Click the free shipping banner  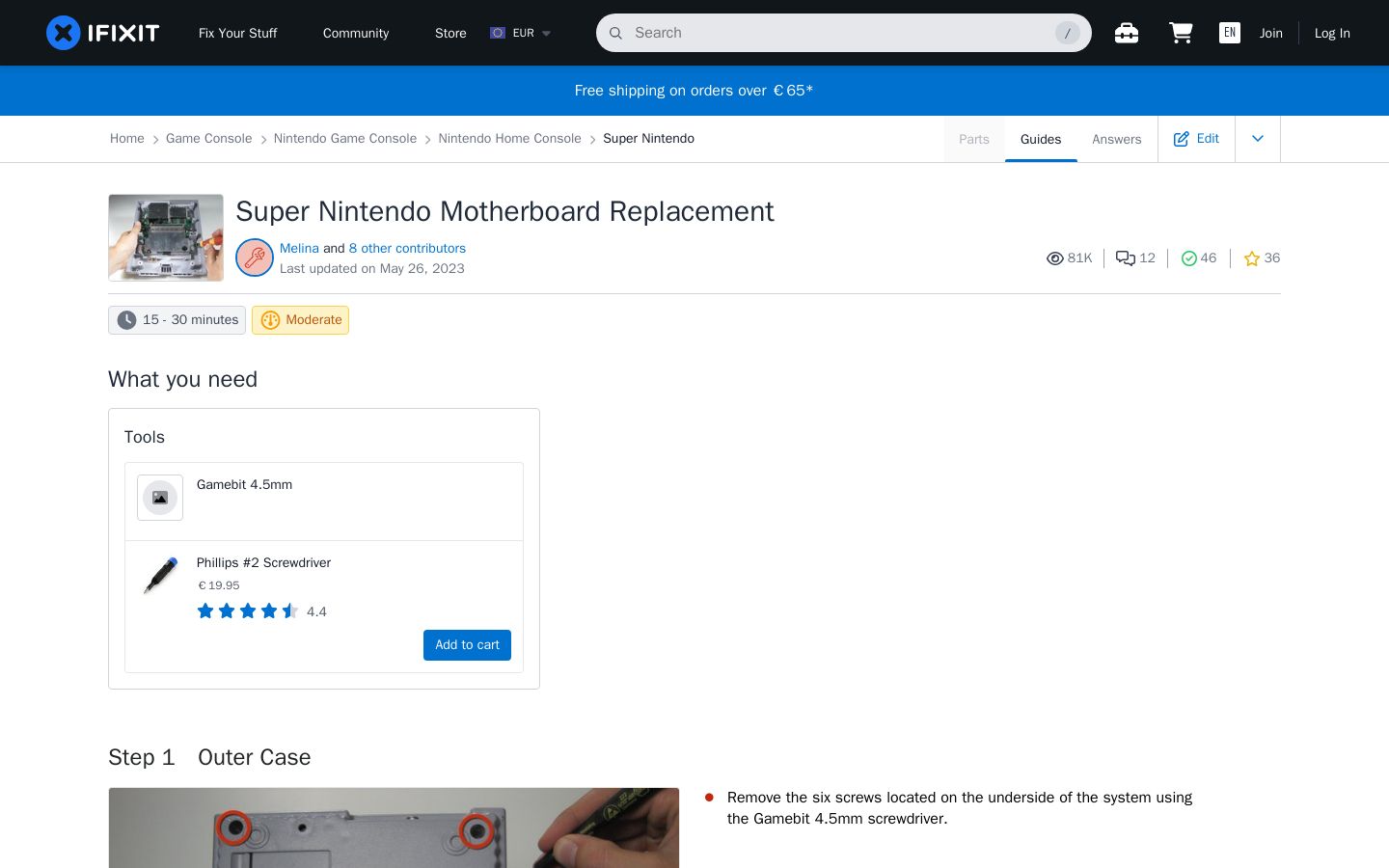[694, 91]
